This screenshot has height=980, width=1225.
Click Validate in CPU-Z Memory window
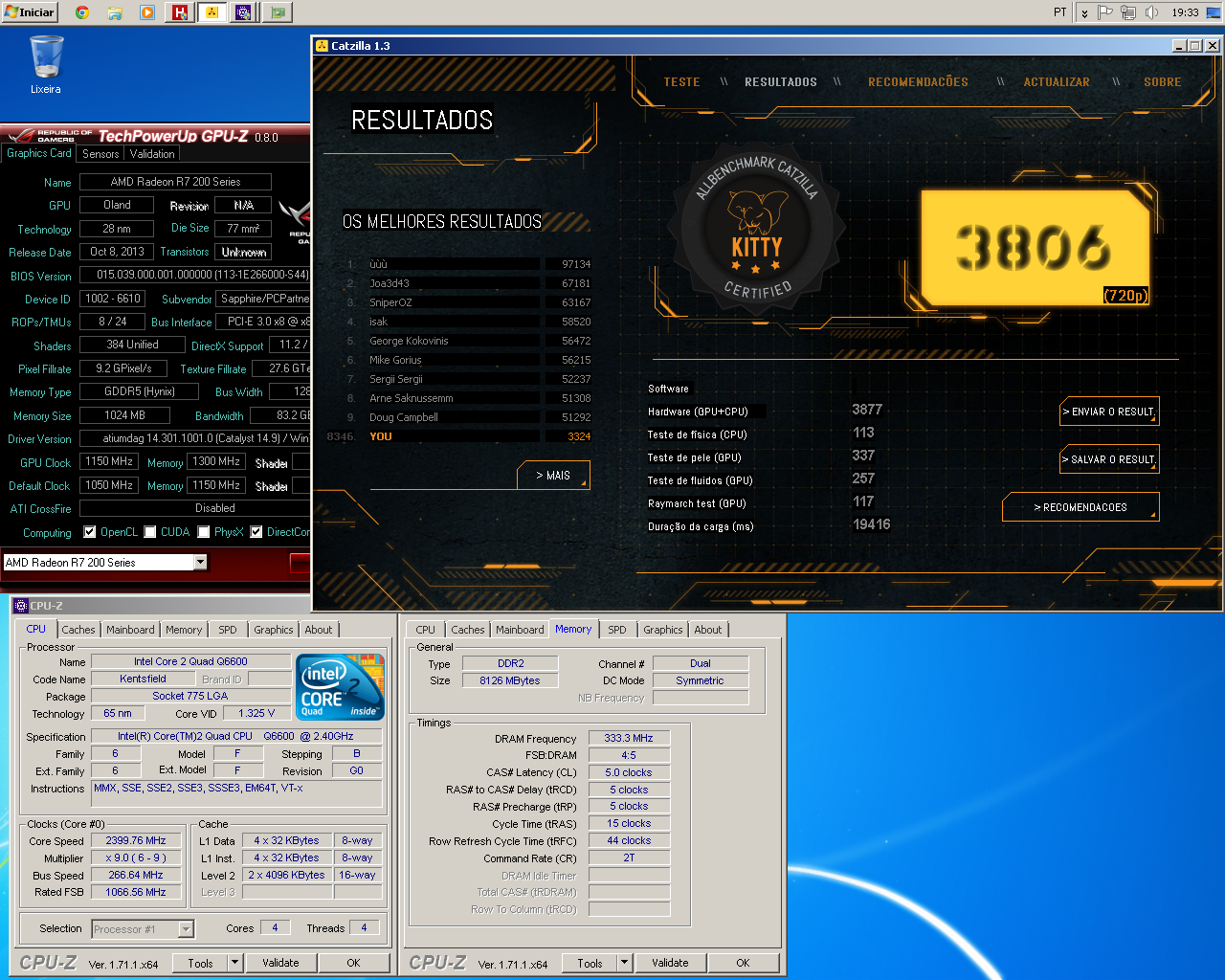pos(671,963)
